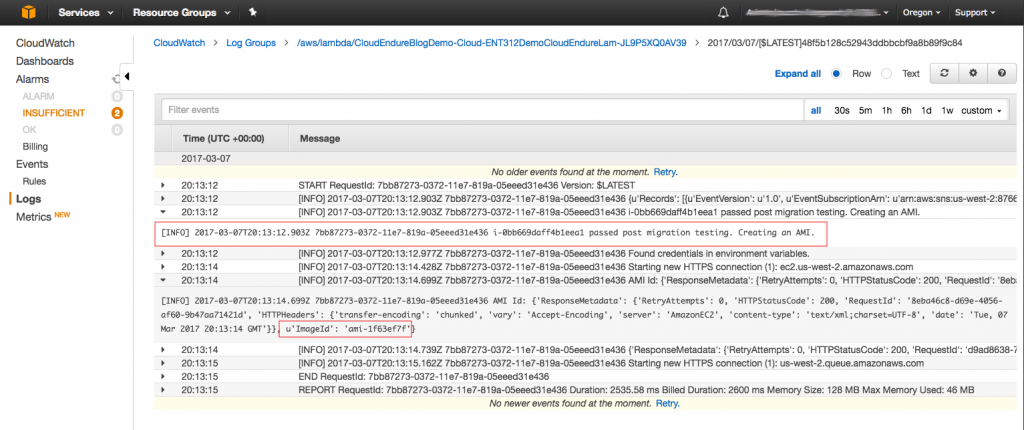1024x430 pixels.
Task: Open Events in the sidebar
Action: (x=32, y=164)
